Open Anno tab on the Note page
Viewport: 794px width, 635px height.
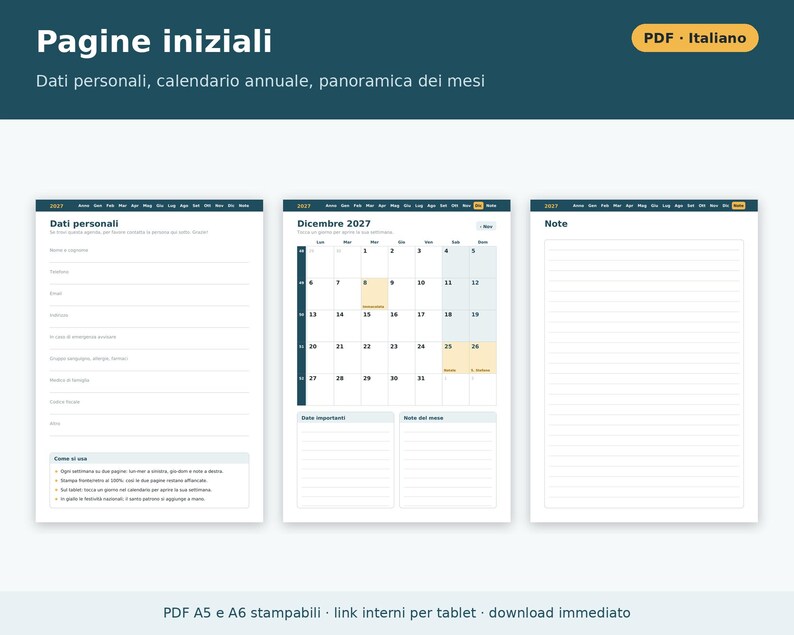pyautogui.click(x=578, y=206)
